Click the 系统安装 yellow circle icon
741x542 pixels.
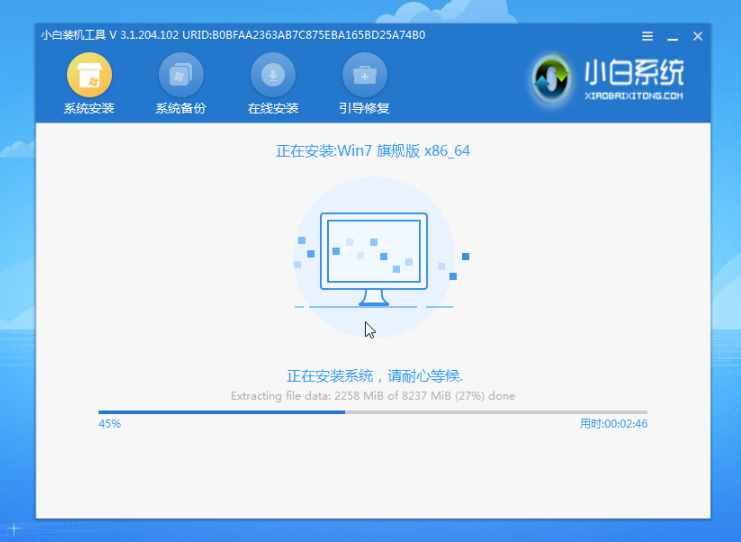[89, 75]
